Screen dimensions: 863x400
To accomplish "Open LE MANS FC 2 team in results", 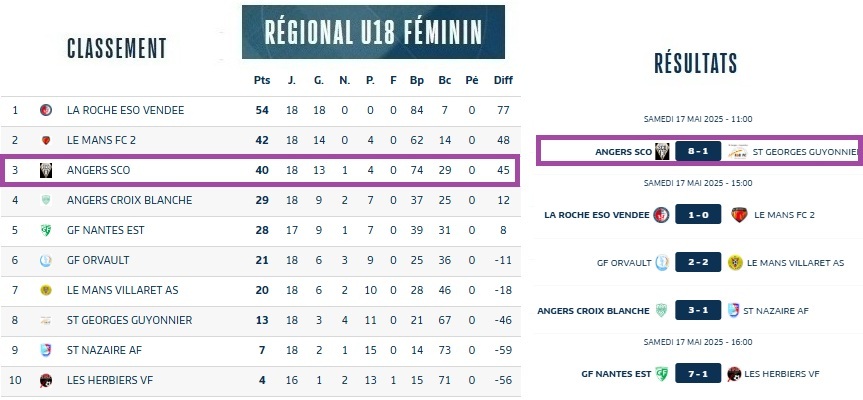I will tap(784, 215).
